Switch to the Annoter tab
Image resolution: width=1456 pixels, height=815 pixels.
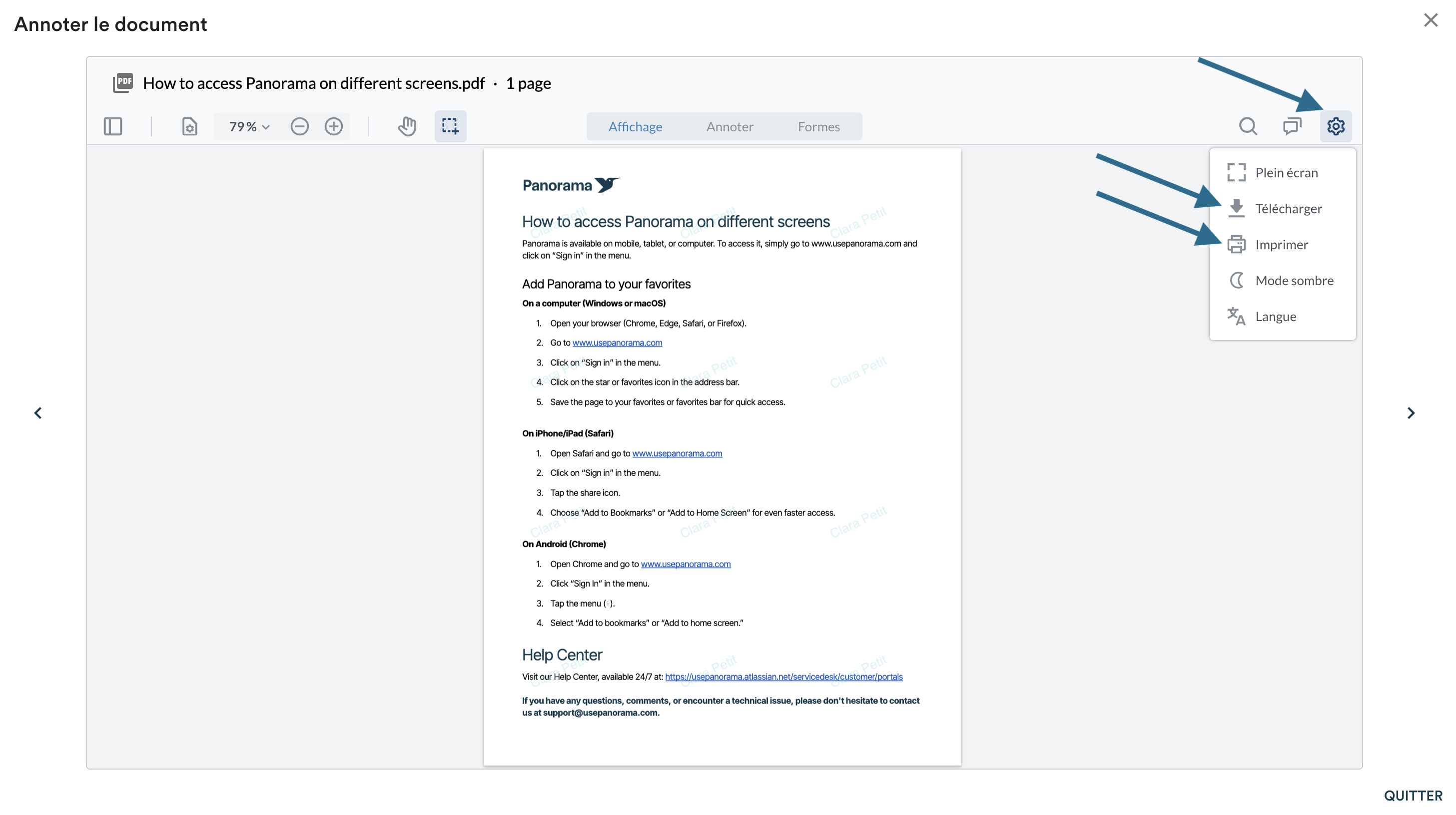(x=729, y=126)
